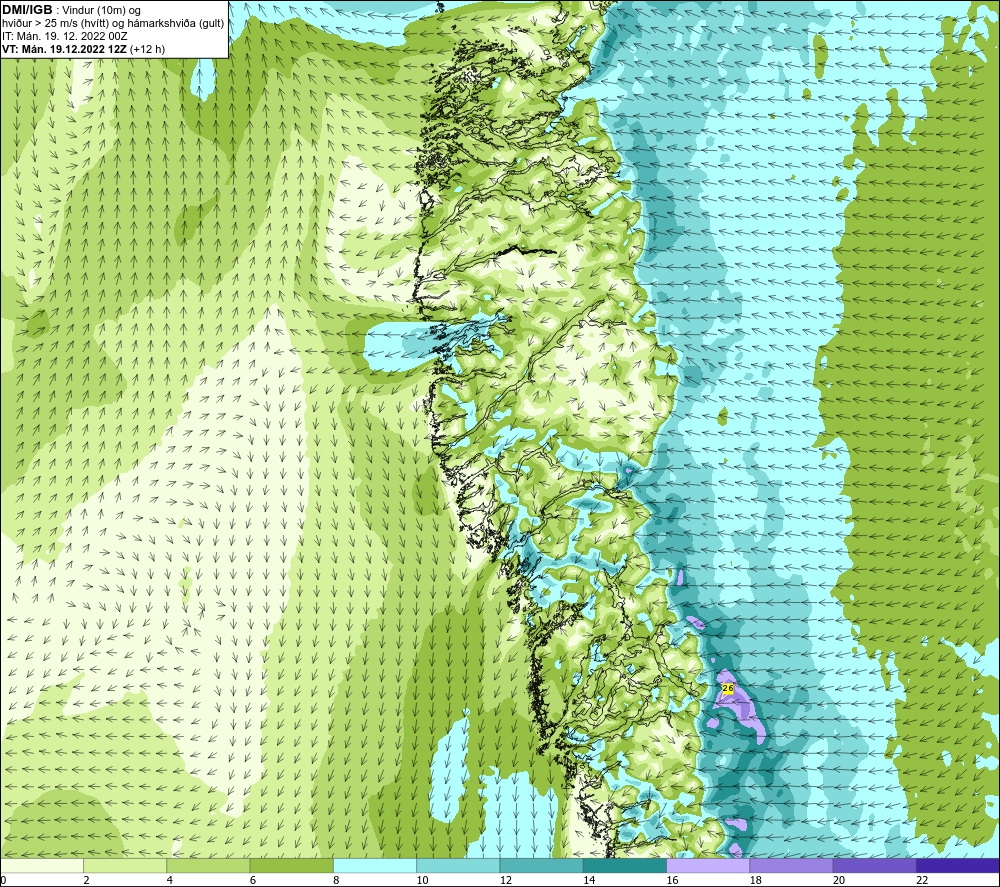1000x887 pixels.
Task: Click the 'Vindur (10m) og' label
Action: [102, 11]
